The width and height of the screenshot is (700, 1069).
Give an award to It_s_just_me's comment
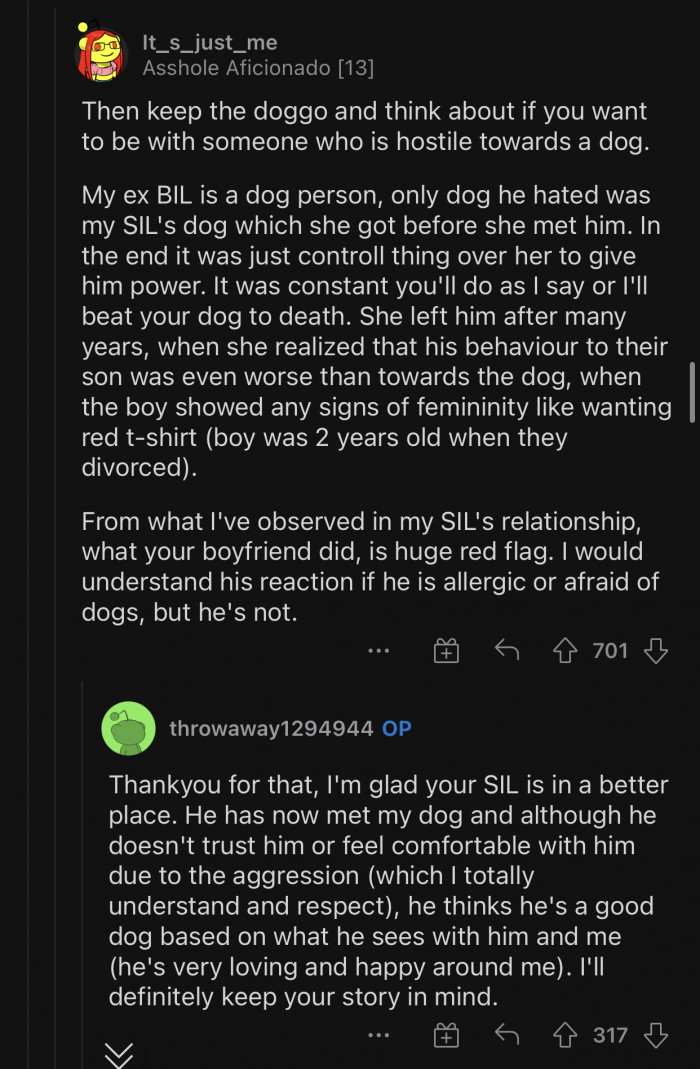[x=446, y=650]
